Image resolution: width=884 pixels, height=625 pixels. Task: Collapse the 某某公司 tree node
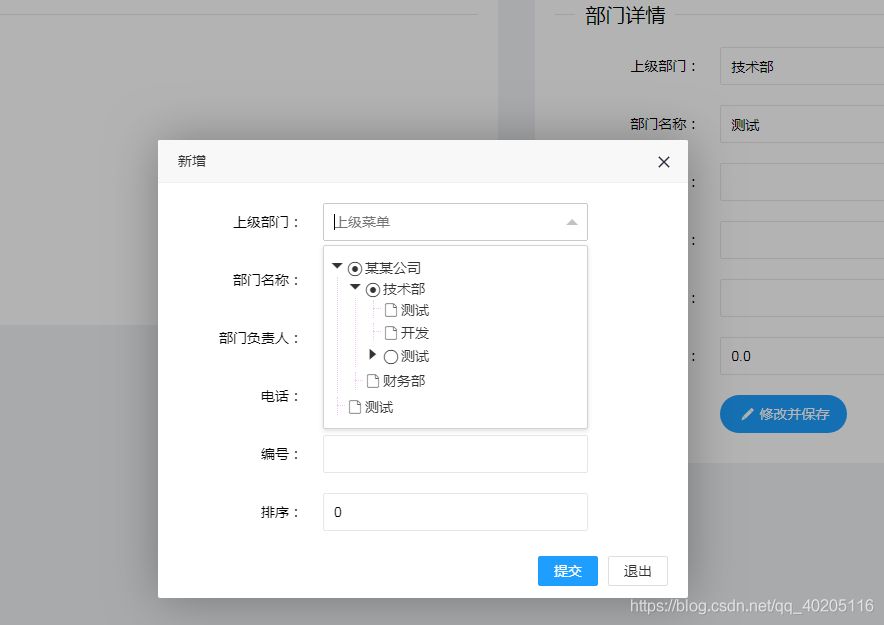point(337,267)
